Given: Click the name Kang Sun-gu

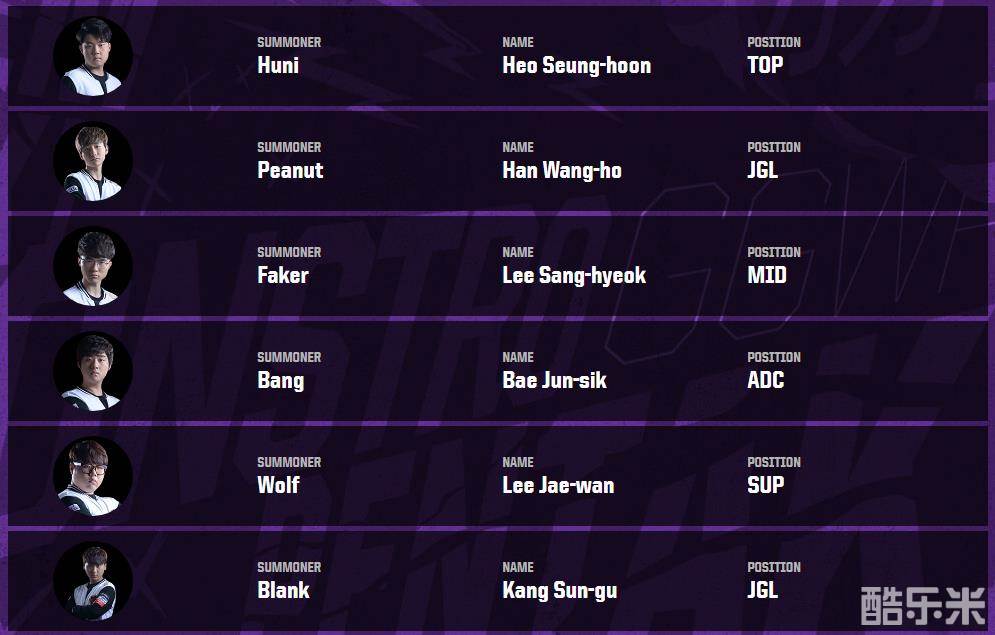Looking at the screenshot, I should click(x=559, y=591).
